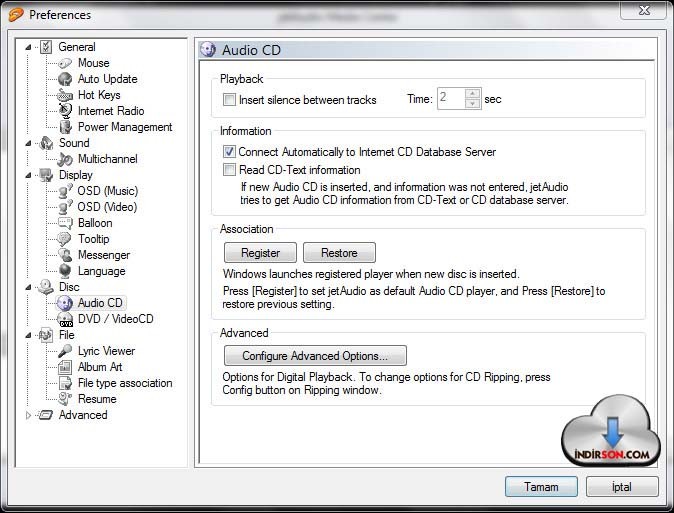Collapse the File tree node
This screenshot has width=674, height=513.
tap(28, 335)
